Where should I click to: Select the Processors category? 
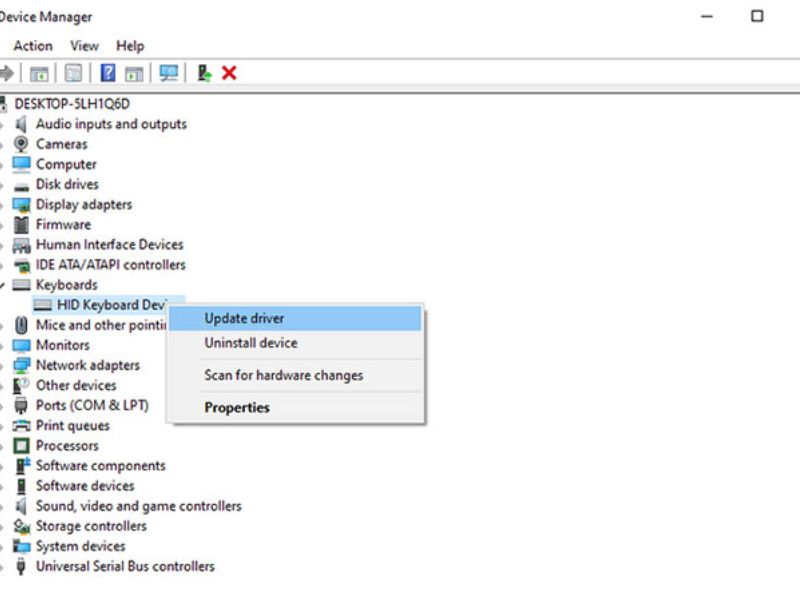coord(67,446)
